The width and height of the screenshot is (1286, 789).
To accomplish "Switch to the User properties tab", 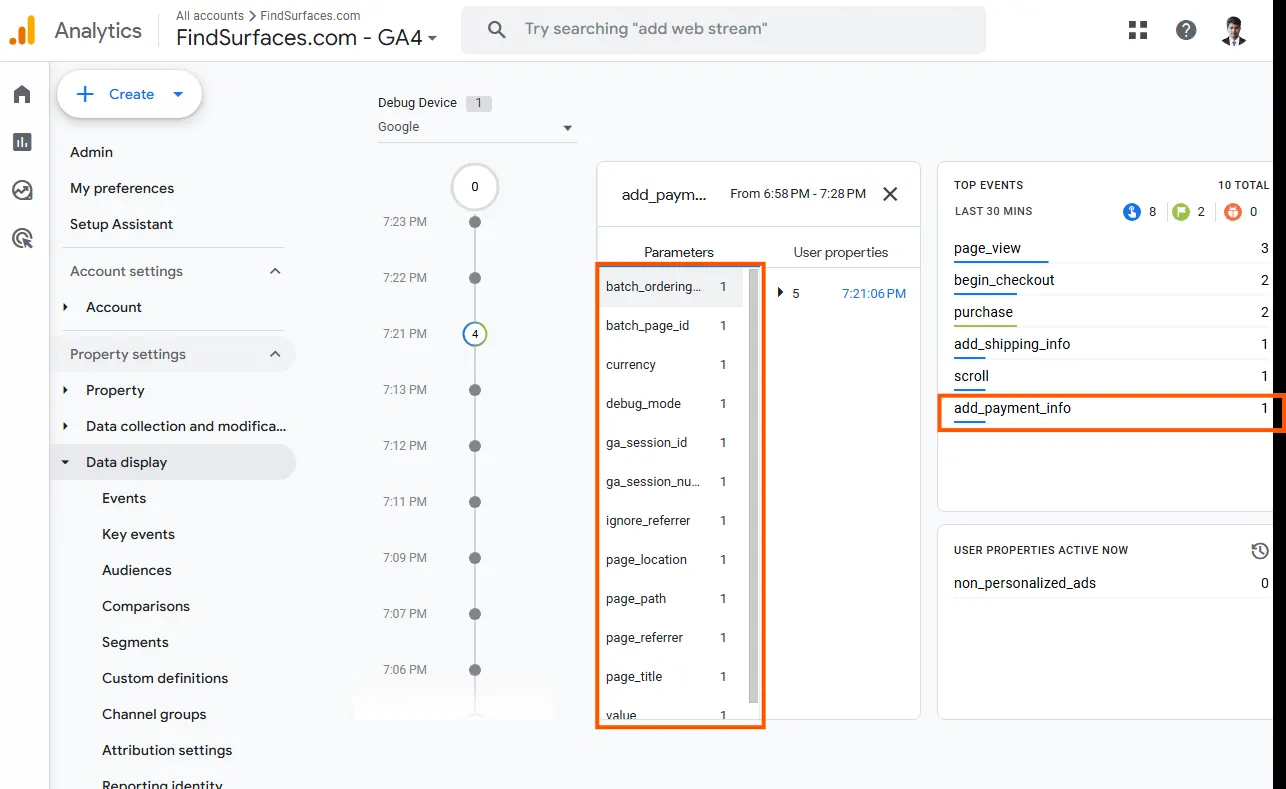I will tap(840, 252).
